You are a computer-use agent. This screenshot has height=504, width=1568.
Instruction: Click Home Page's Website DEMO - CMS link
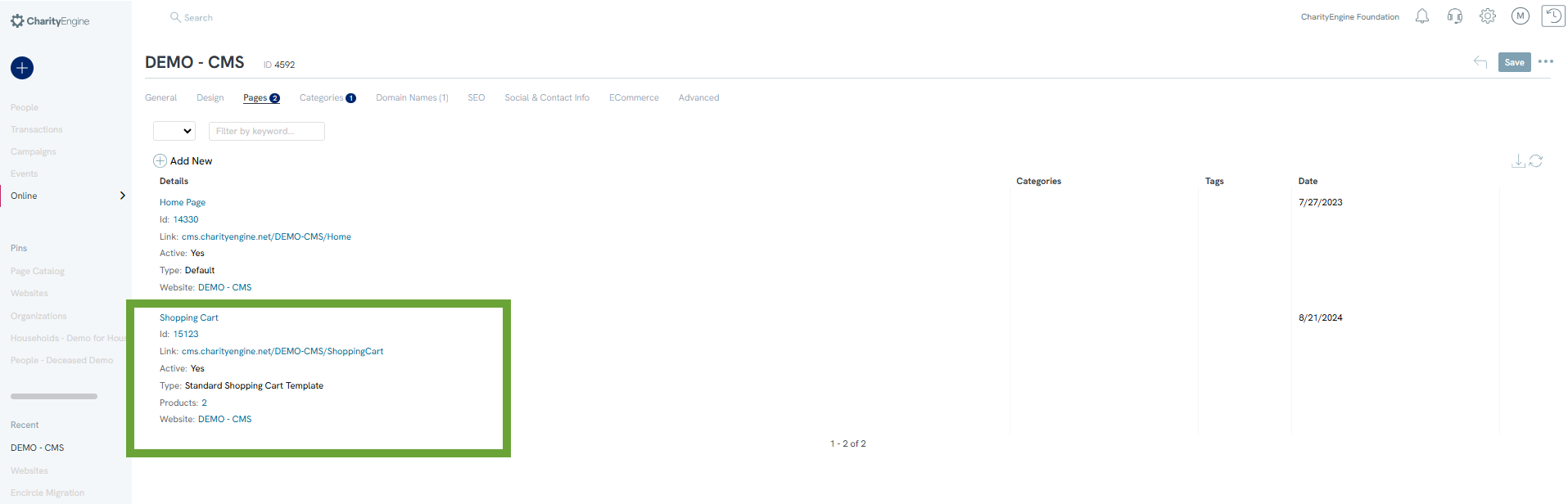224,287
